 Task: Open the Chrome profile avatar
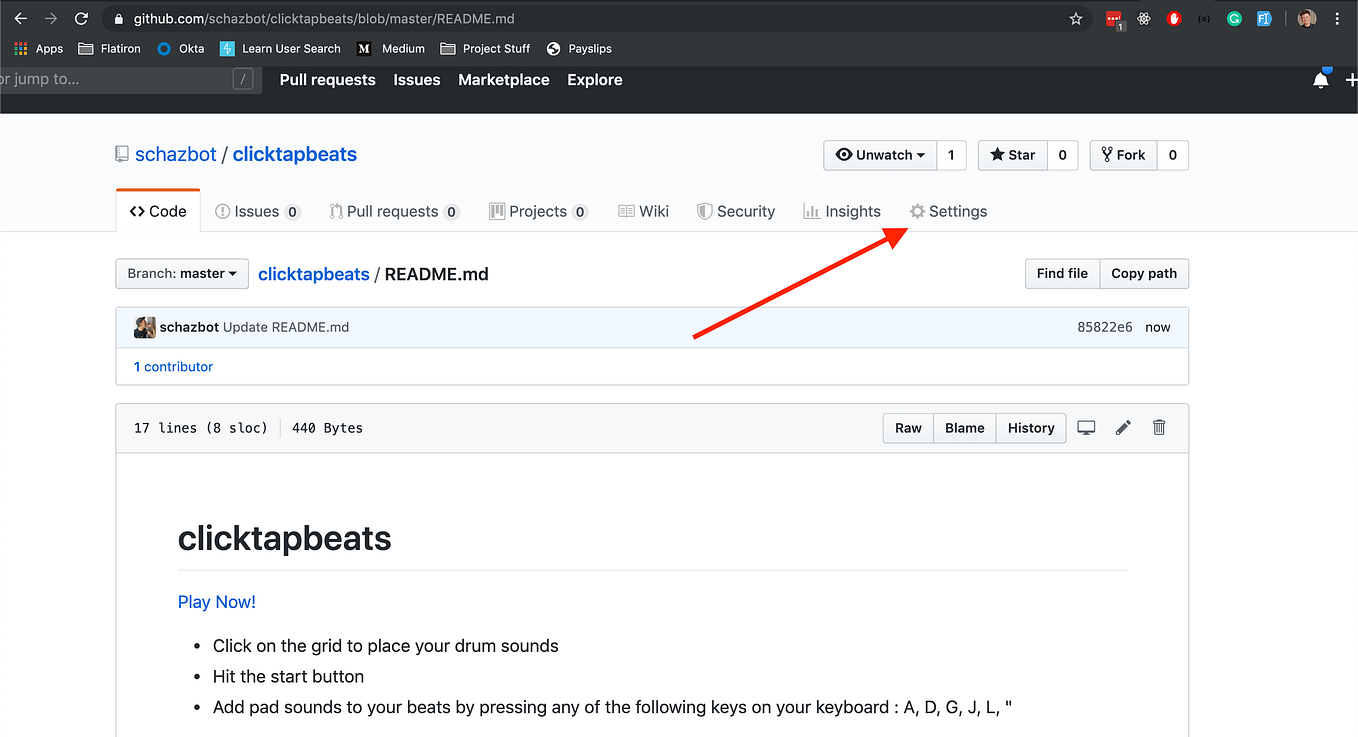(x=1307, y=18)
